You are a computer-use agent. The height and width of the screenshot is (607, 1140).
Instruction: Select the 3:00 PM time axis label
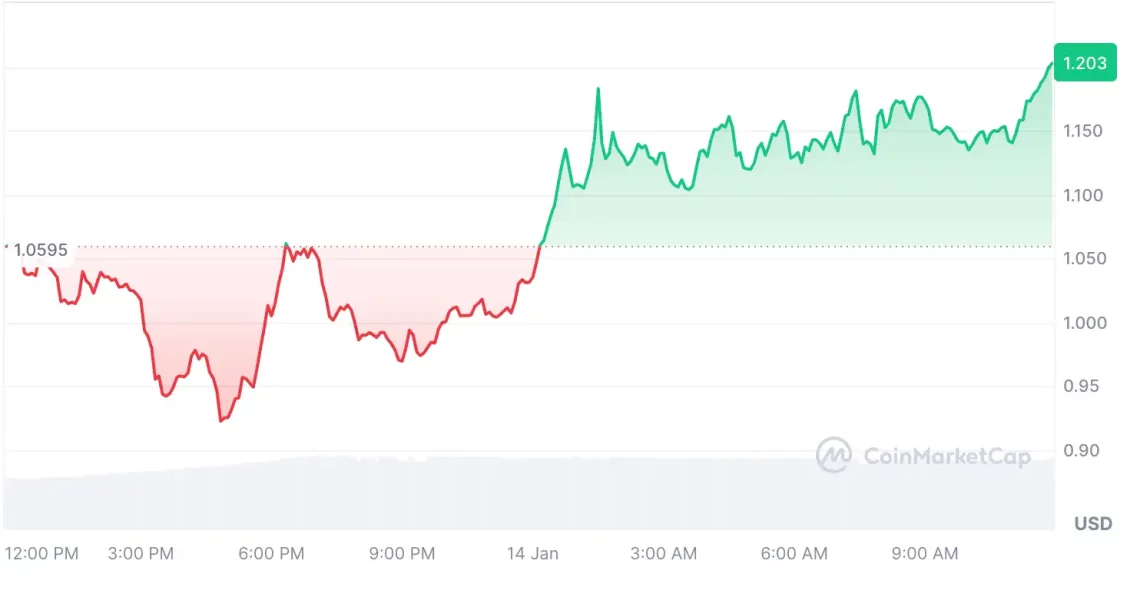140,553
